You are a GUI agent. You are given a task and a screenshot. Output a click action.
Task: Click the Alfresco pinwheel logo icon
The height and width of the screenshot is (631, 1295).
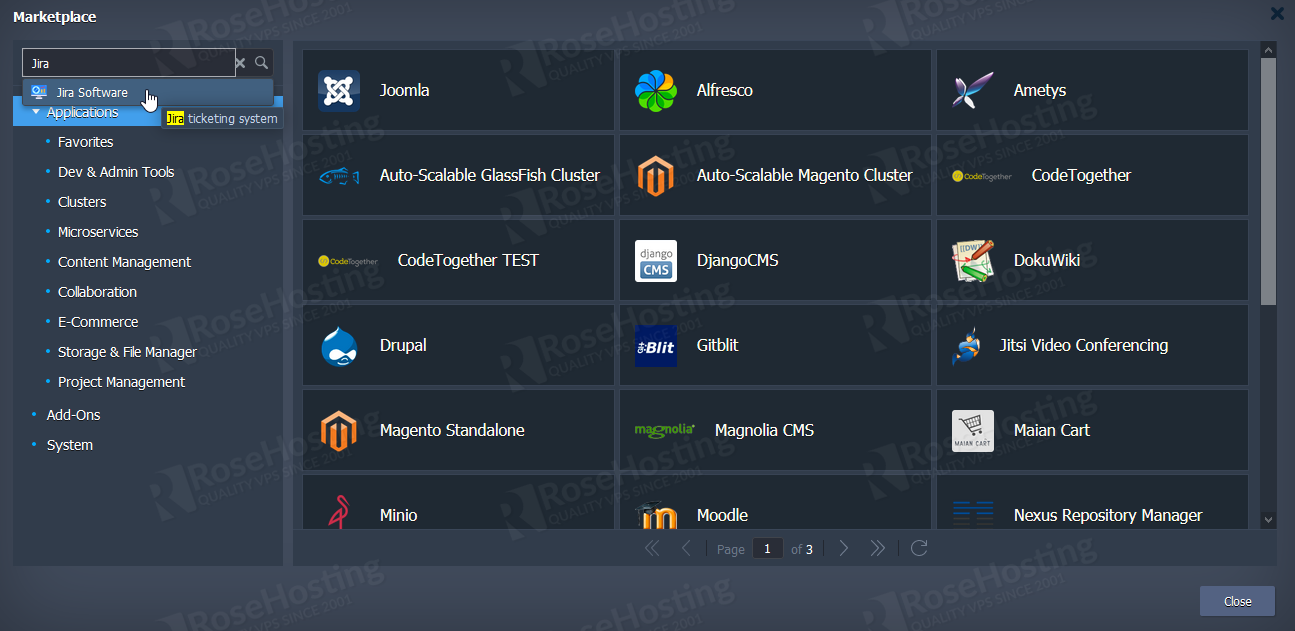[x=656, y=91]
